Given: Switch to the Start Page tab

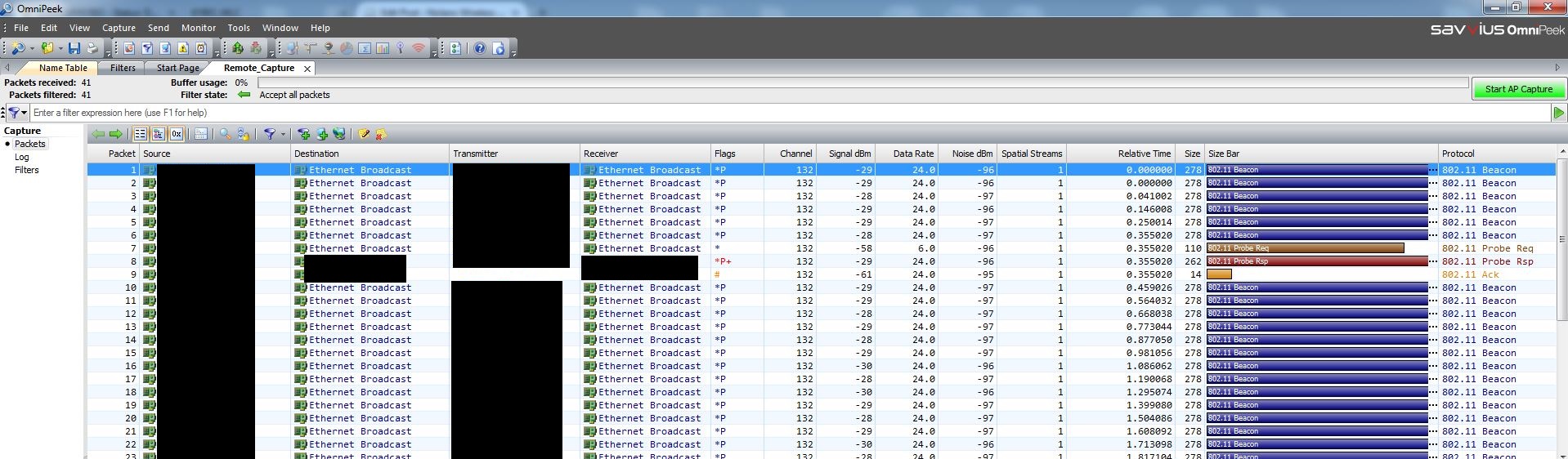Looking at the screenshot, I should tap(177, 68).
